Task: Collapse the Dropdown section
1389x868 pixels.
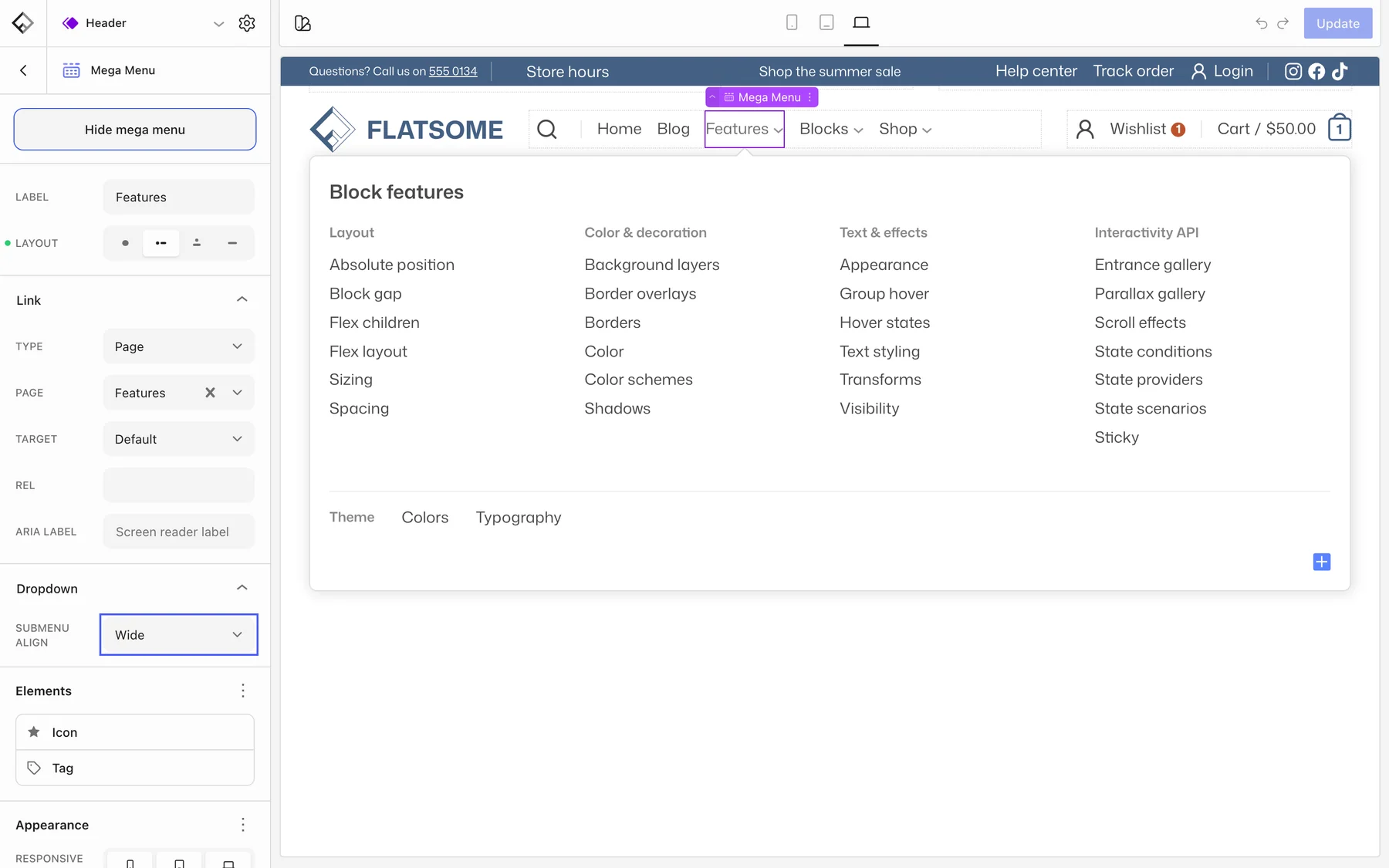Action: click(x=242, y=588)
